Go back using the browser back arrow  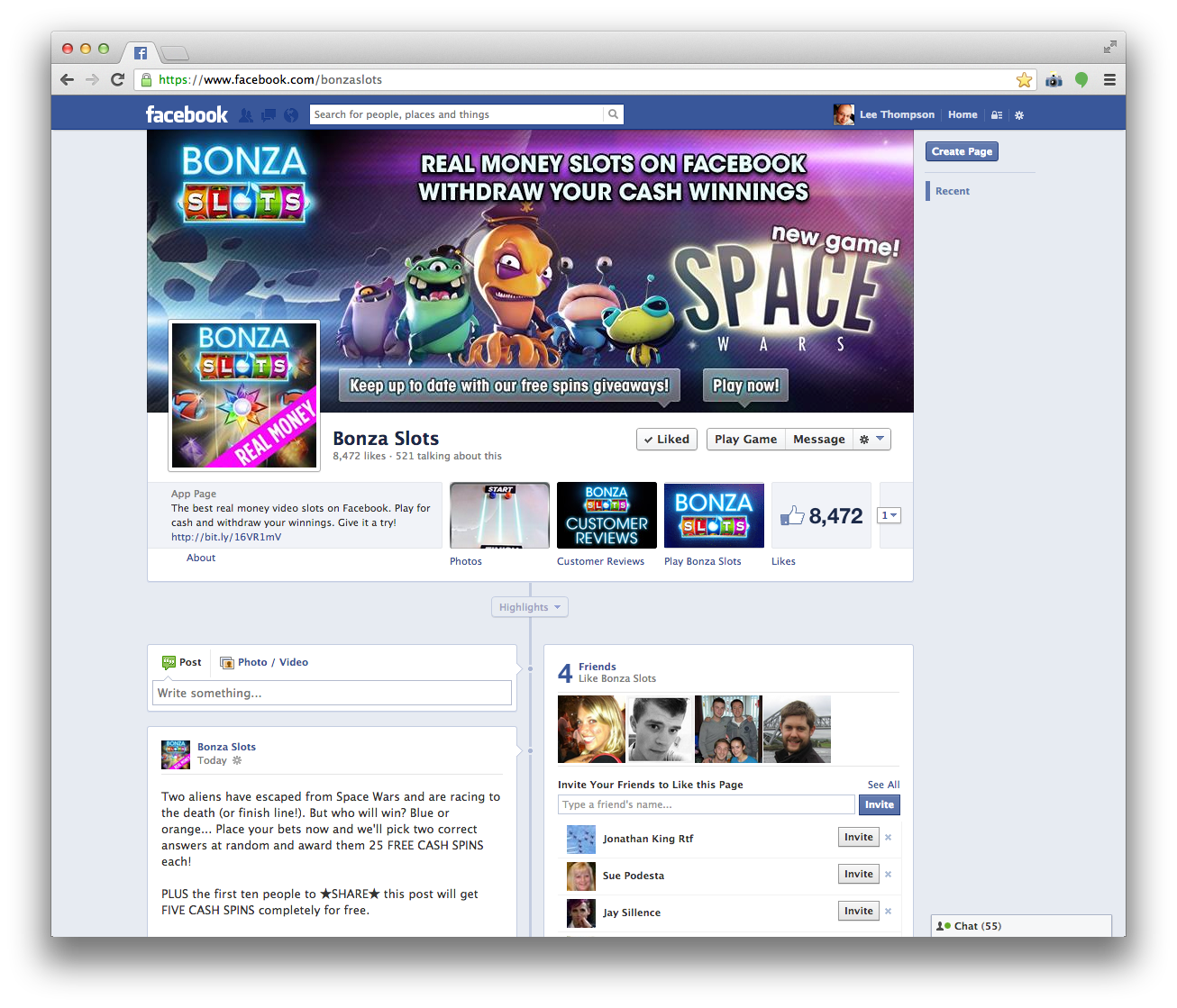coord(67,79)
